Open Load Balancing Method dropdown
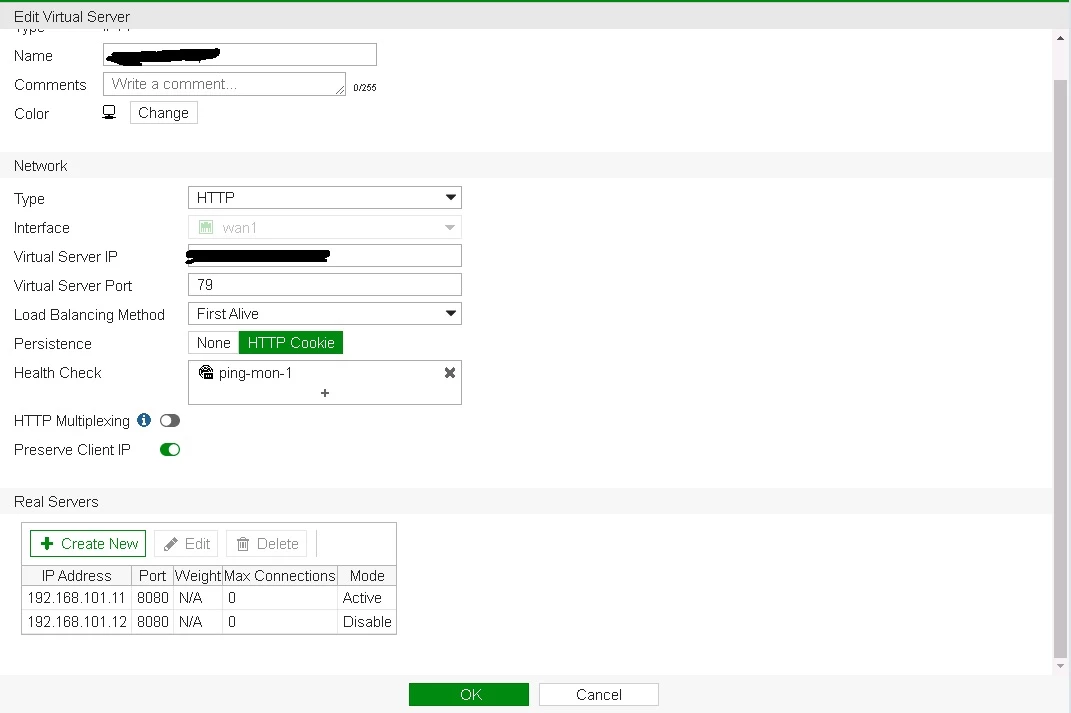Viewport: 1071px width, 713px height. (325, 313)
